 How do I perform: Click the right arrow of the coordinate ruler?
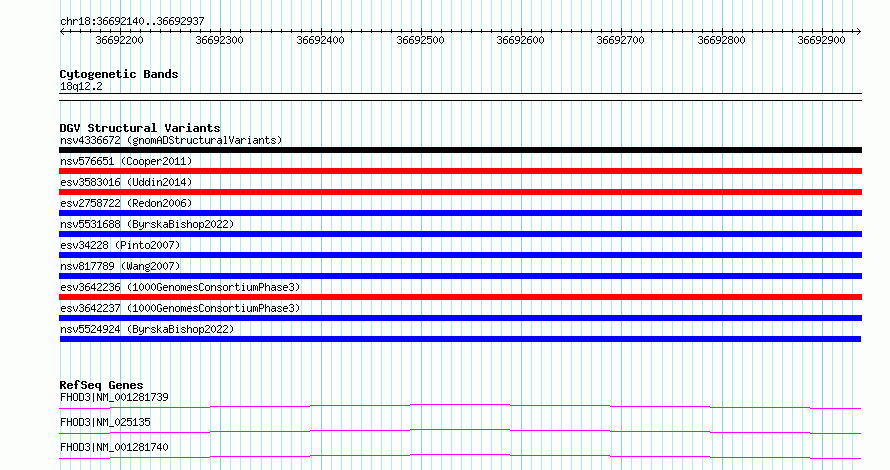[x=859, y=32]
